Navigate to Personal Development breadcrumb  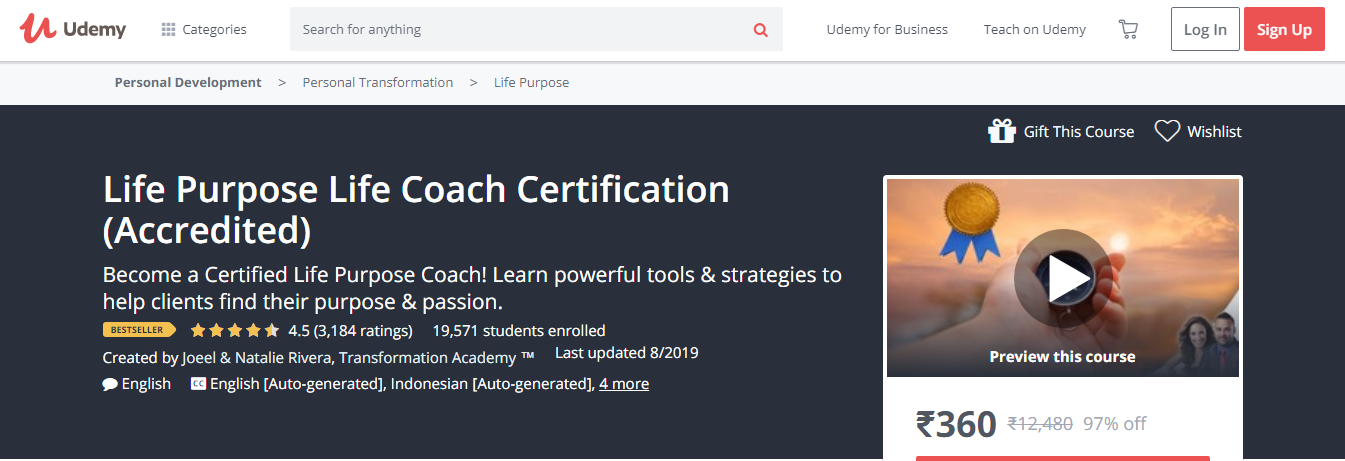(188, 83)
